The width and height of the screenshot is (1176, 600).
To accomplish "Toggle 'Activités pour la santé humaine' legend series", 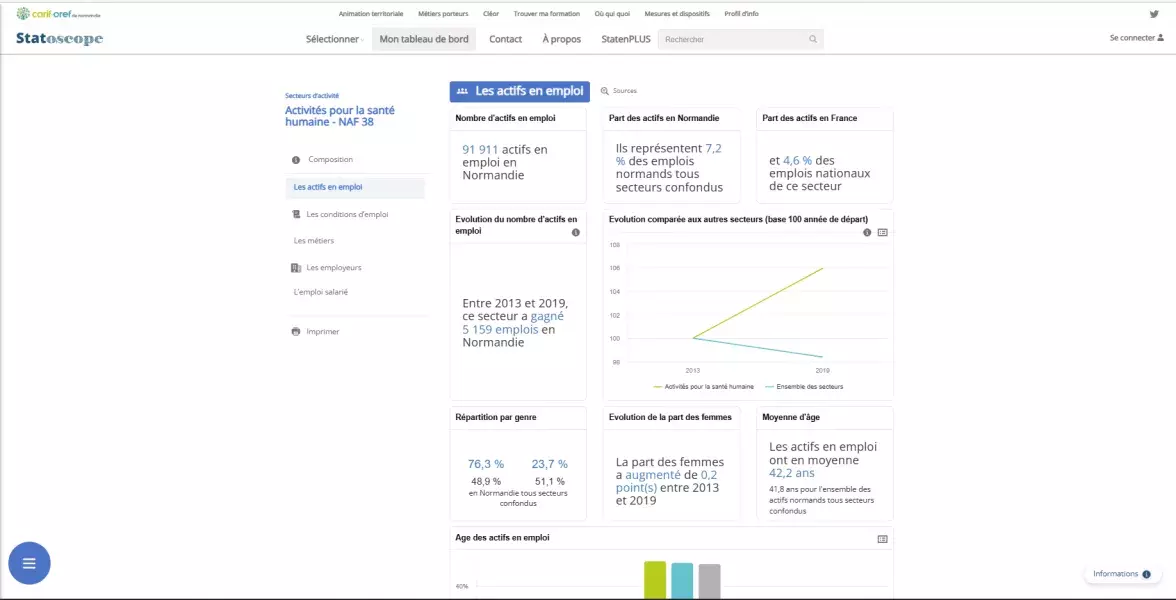I will pos(705,386).
